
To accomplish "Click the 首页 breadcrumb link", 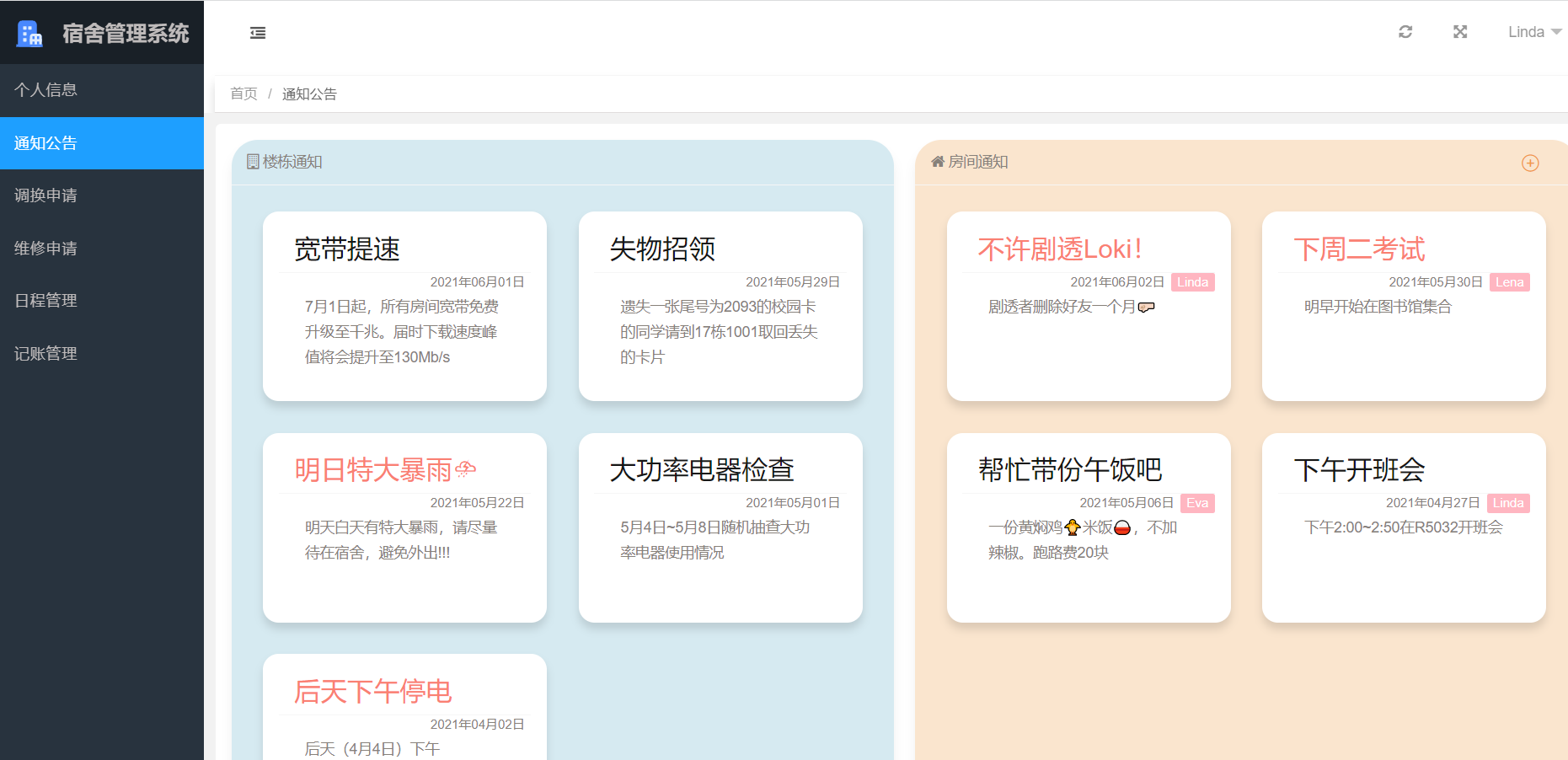I will (x=243, y=94).
